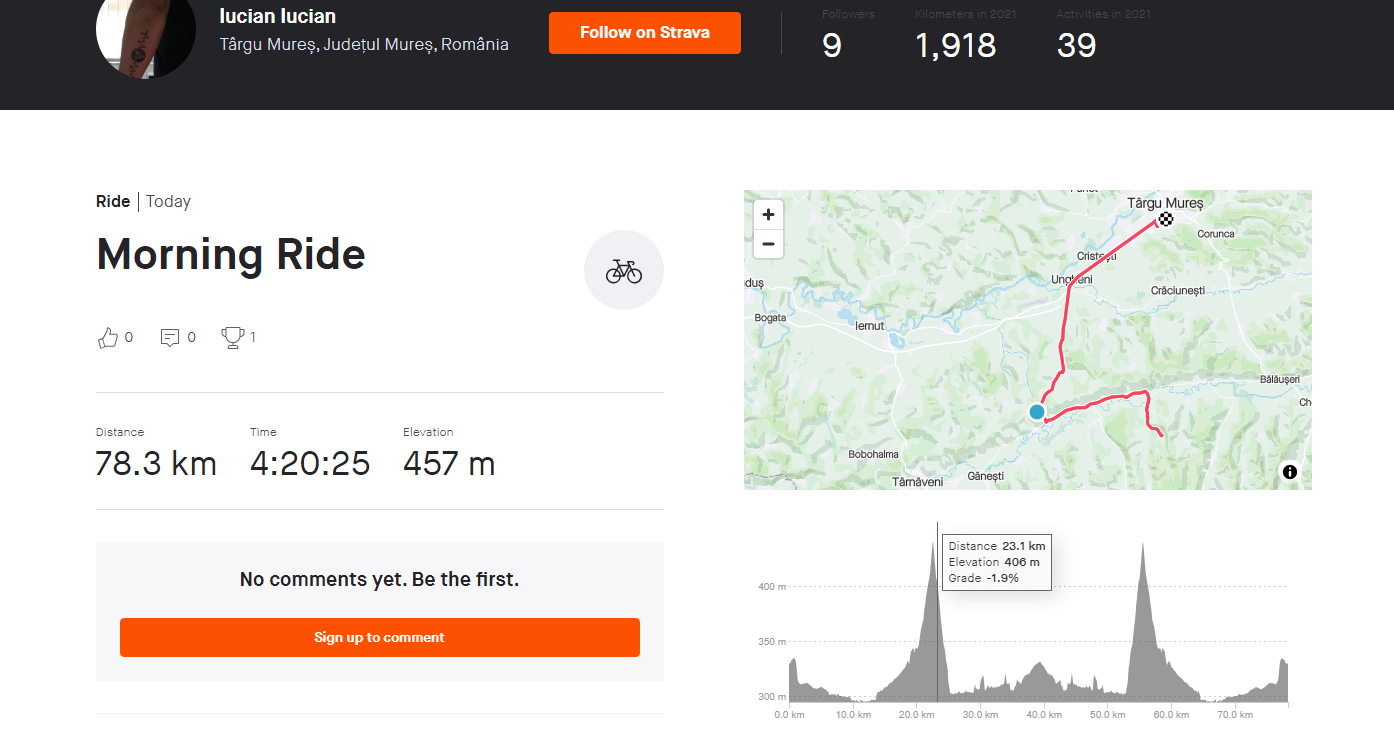Click the Followers count stat
Image resolution: width=1394 pixels, height=750 pixels.
pyautogui.click(x=832, y=45)
